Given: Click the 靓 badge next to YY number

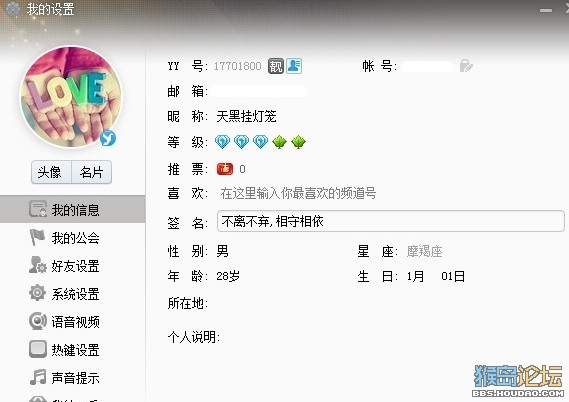Looking at the screenshot, I should [x=275, y=66].
